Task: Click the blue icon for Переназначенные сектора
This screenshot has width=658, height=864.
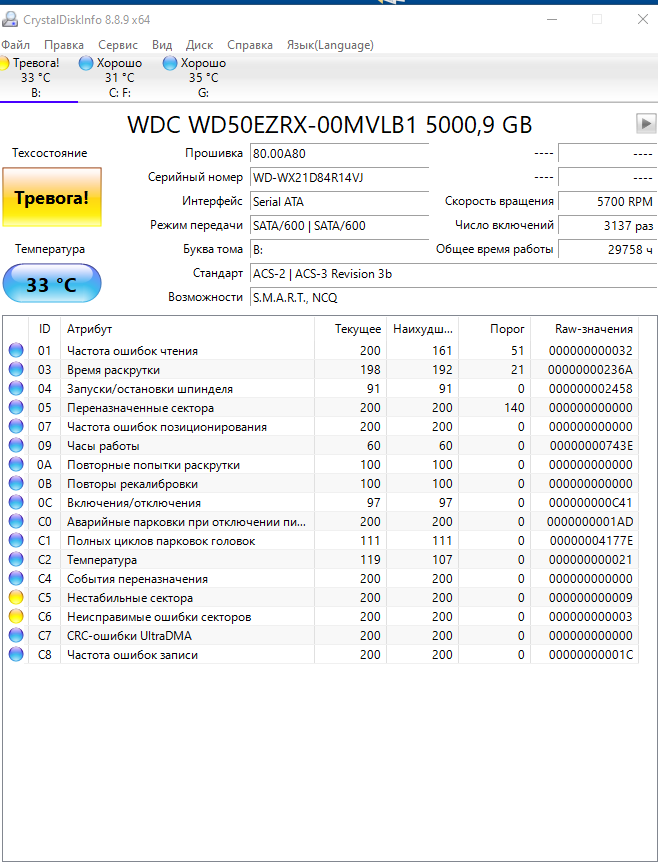Action: pos(16,408)
